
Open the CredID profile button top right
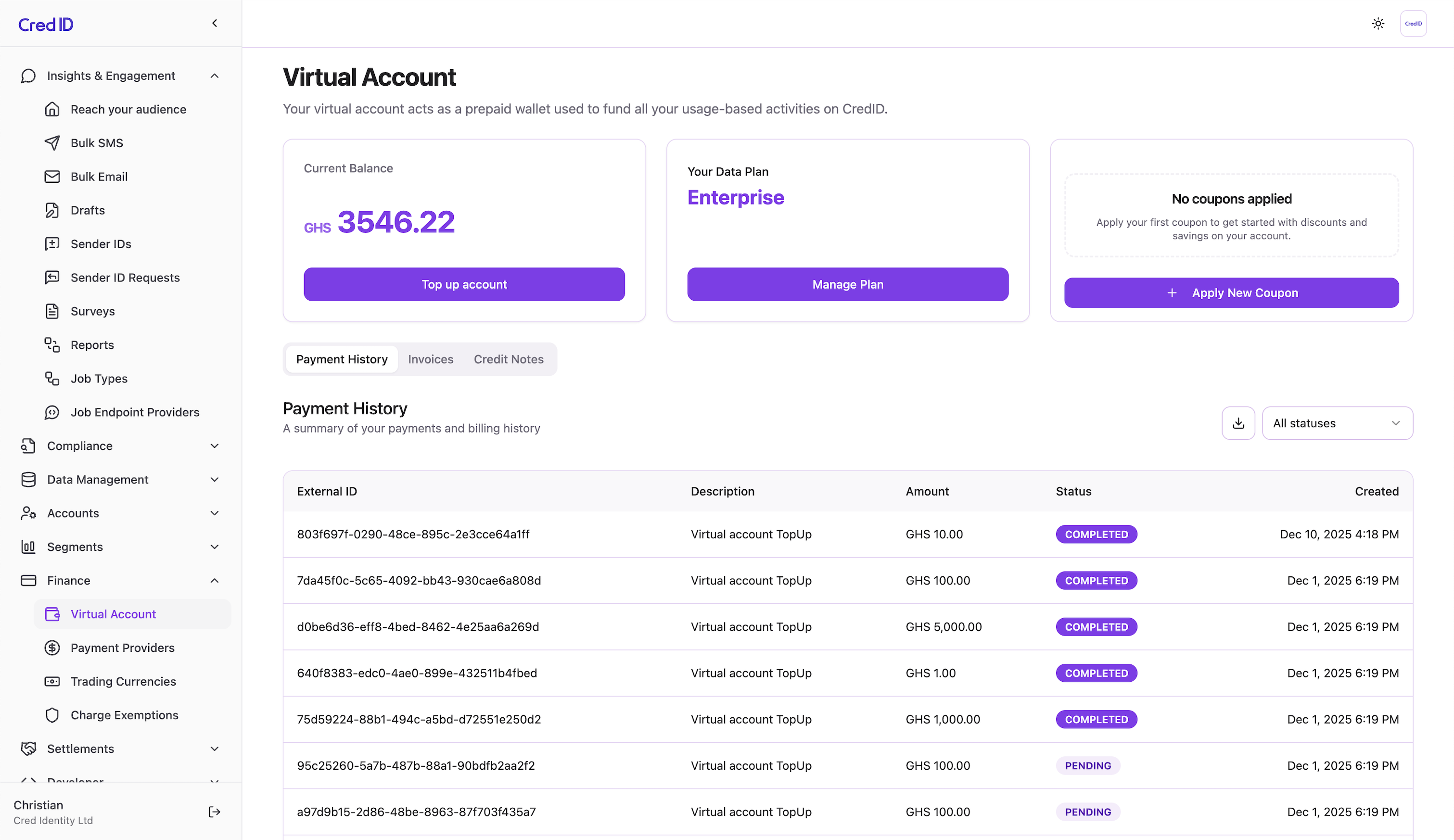1414,23
